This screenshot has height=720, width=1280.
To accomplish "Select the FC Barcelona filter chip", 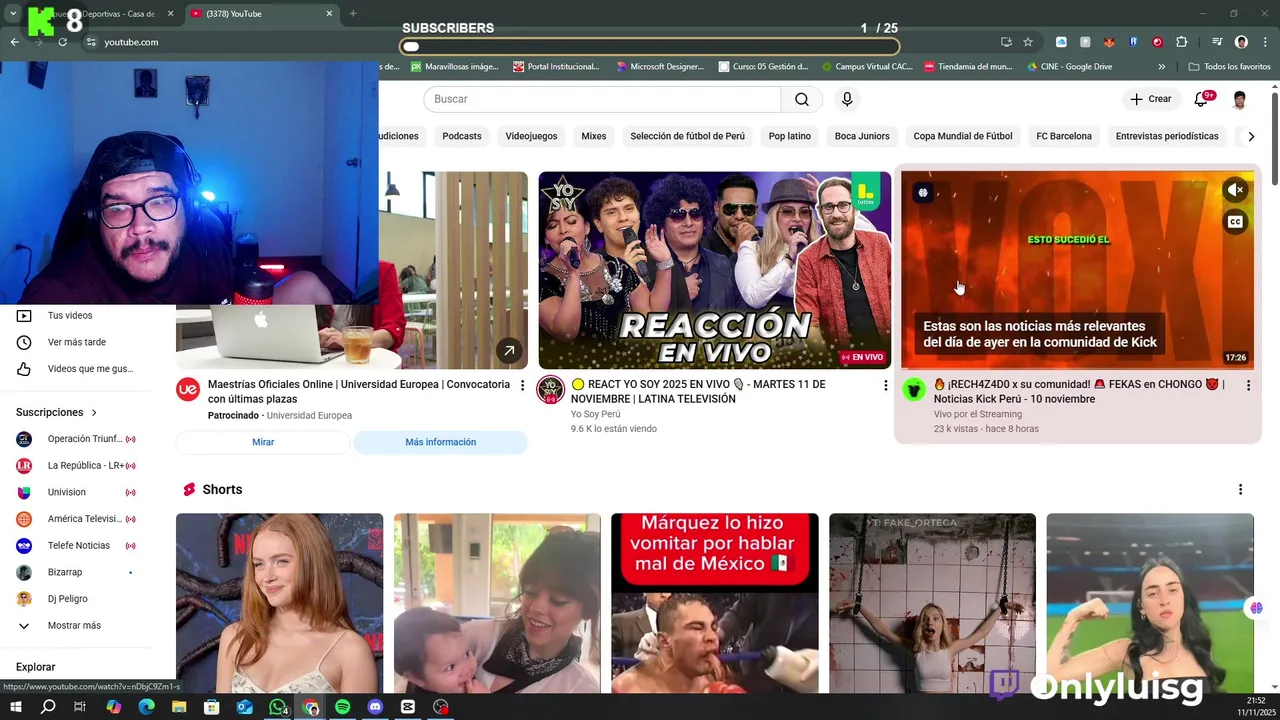I will (x=1064, y=136).
